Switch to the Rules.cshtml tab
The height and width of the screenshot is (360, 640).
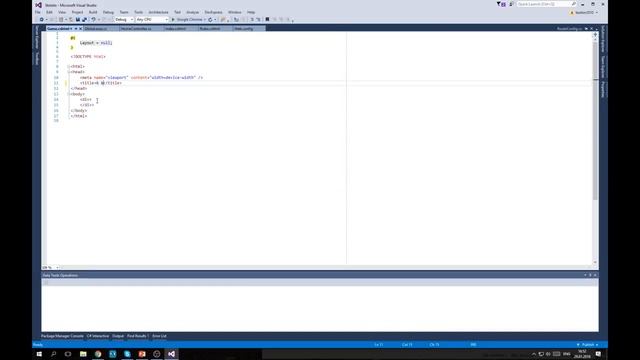point(215,29)
